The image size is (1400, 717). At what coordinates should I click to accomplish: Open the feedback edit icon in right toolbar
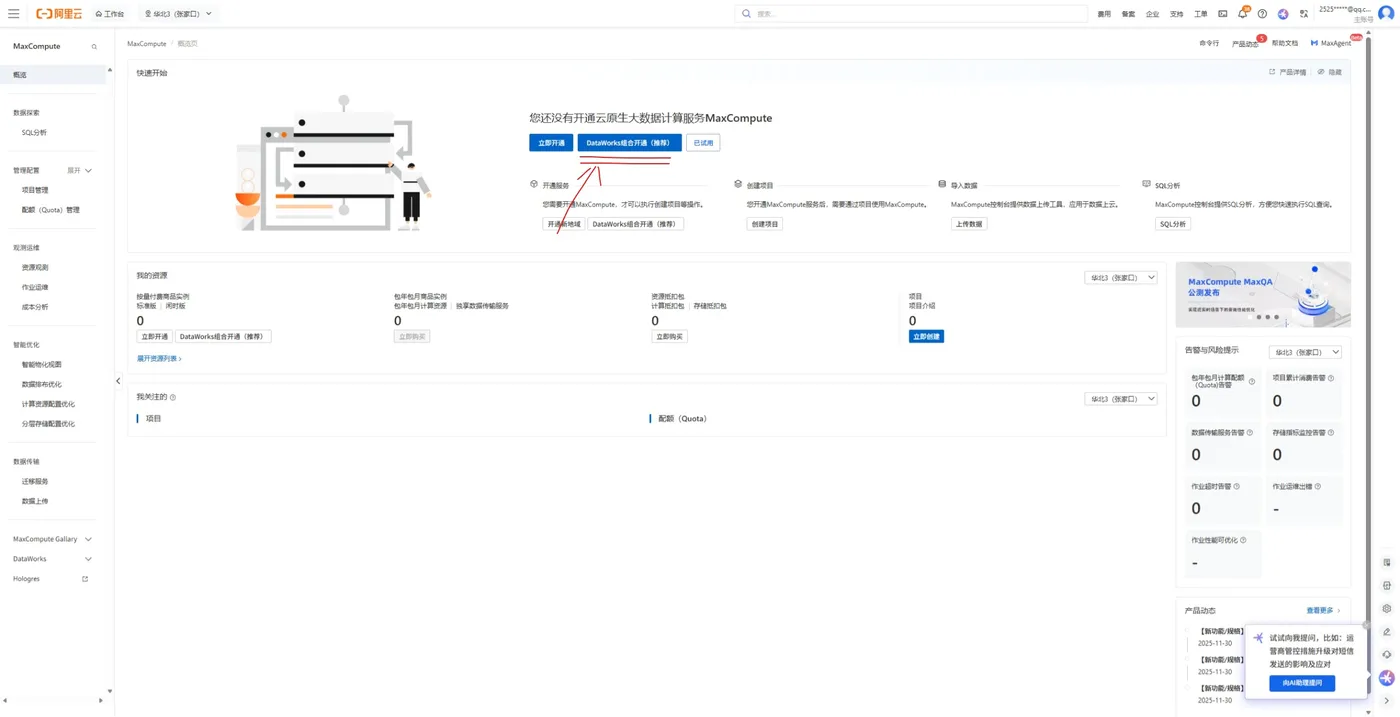tap(1387, 632)
